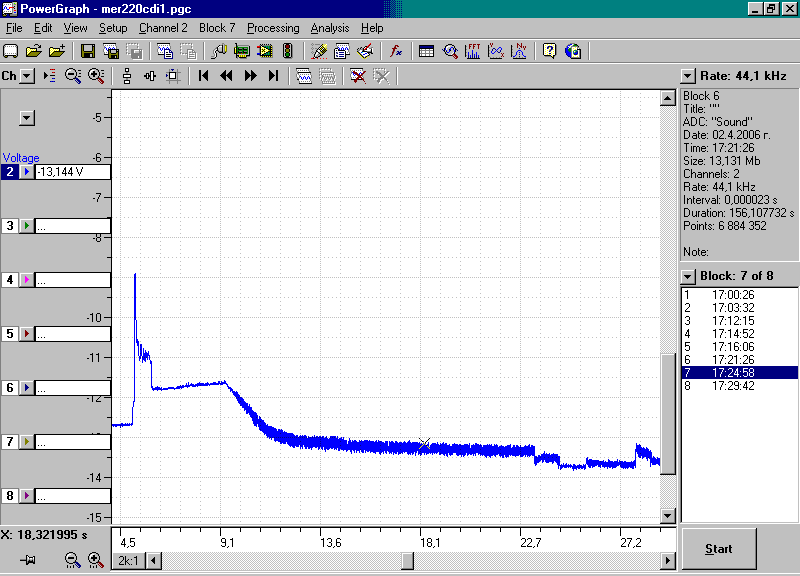This screenshot has width=800, height=576.
Task: Select block 3 at 17:12:15
Action: pyautogui.click(x=739, y=321)
